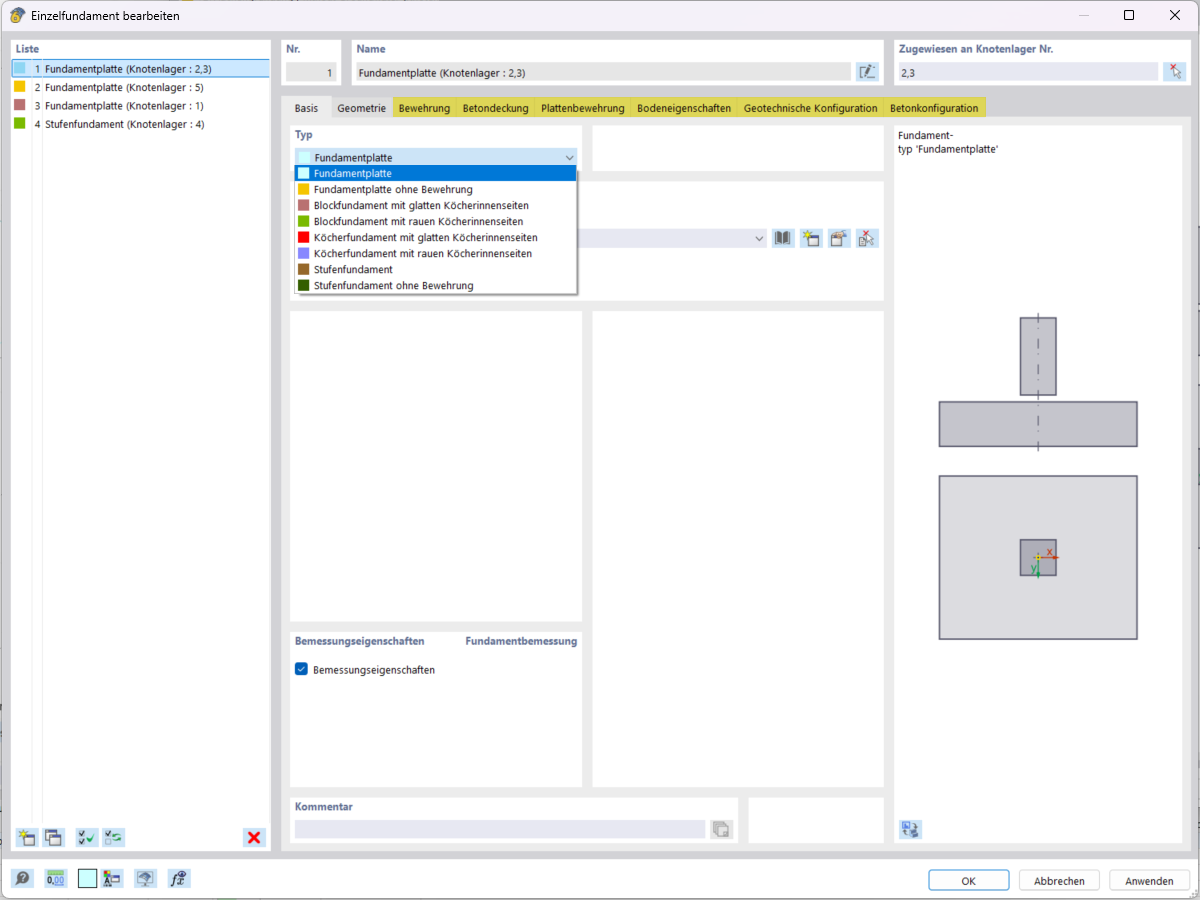Click the Nr. field showing 1
The height and width of the screenshot is (900, 1200).
coord(311,72)
